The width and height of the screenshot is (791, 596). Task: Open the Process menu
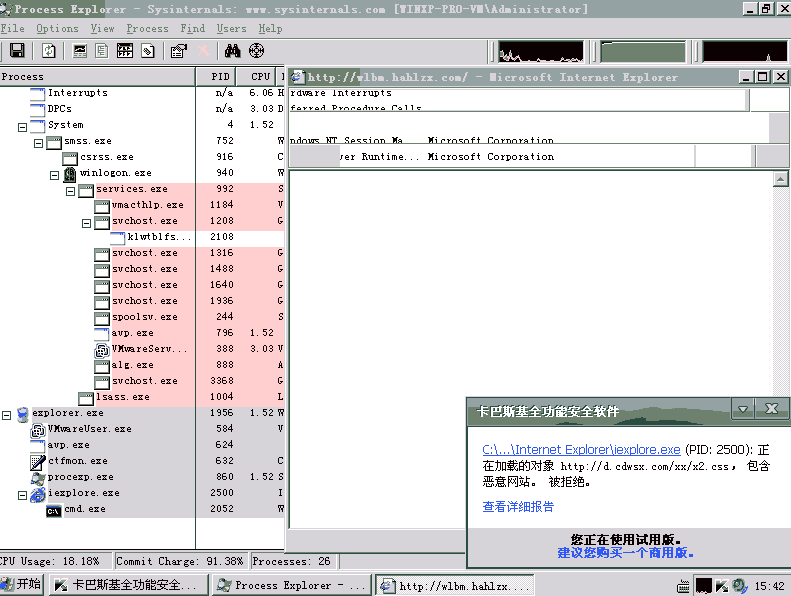point(147,29)
